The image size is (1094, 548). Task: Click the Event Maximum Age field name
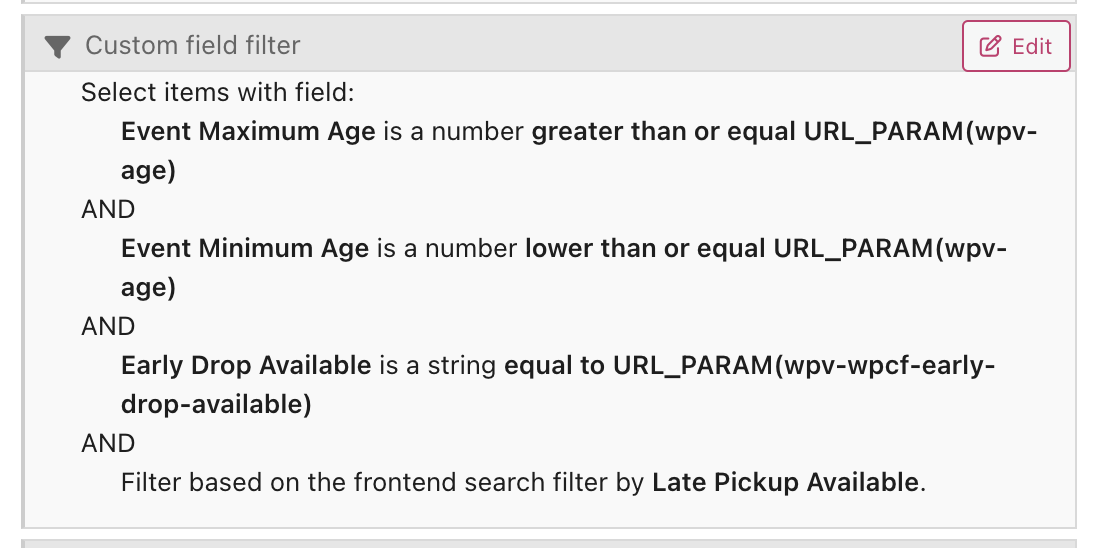click(248, 131)
